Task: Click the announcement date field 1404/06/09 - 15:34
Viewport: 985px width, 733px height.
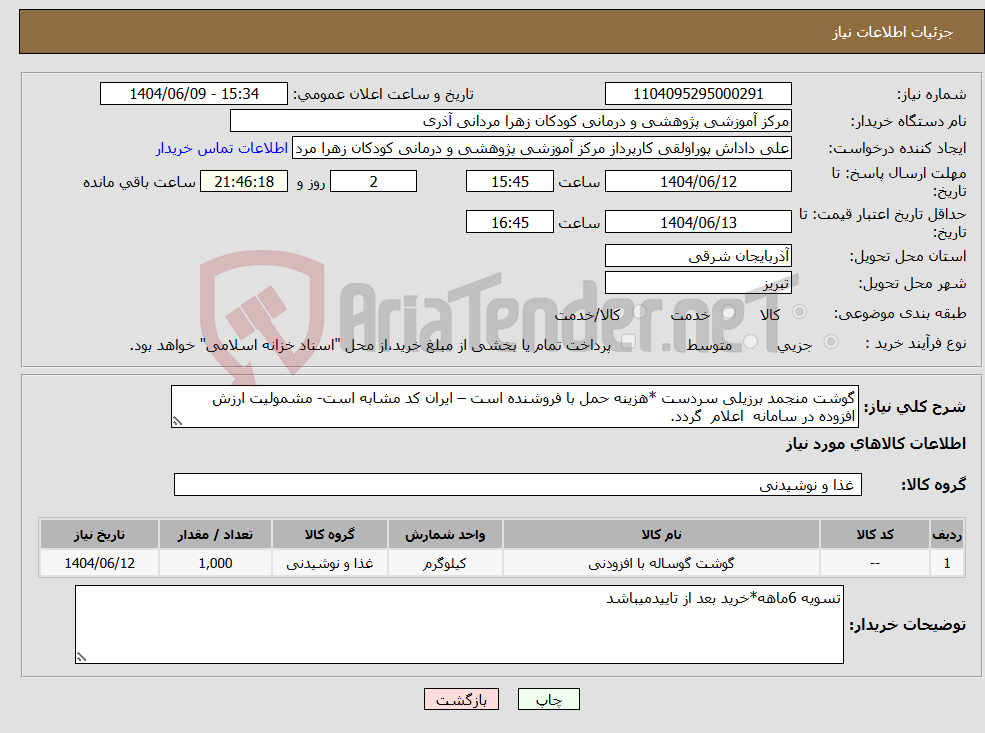Action: pos(193,94)
